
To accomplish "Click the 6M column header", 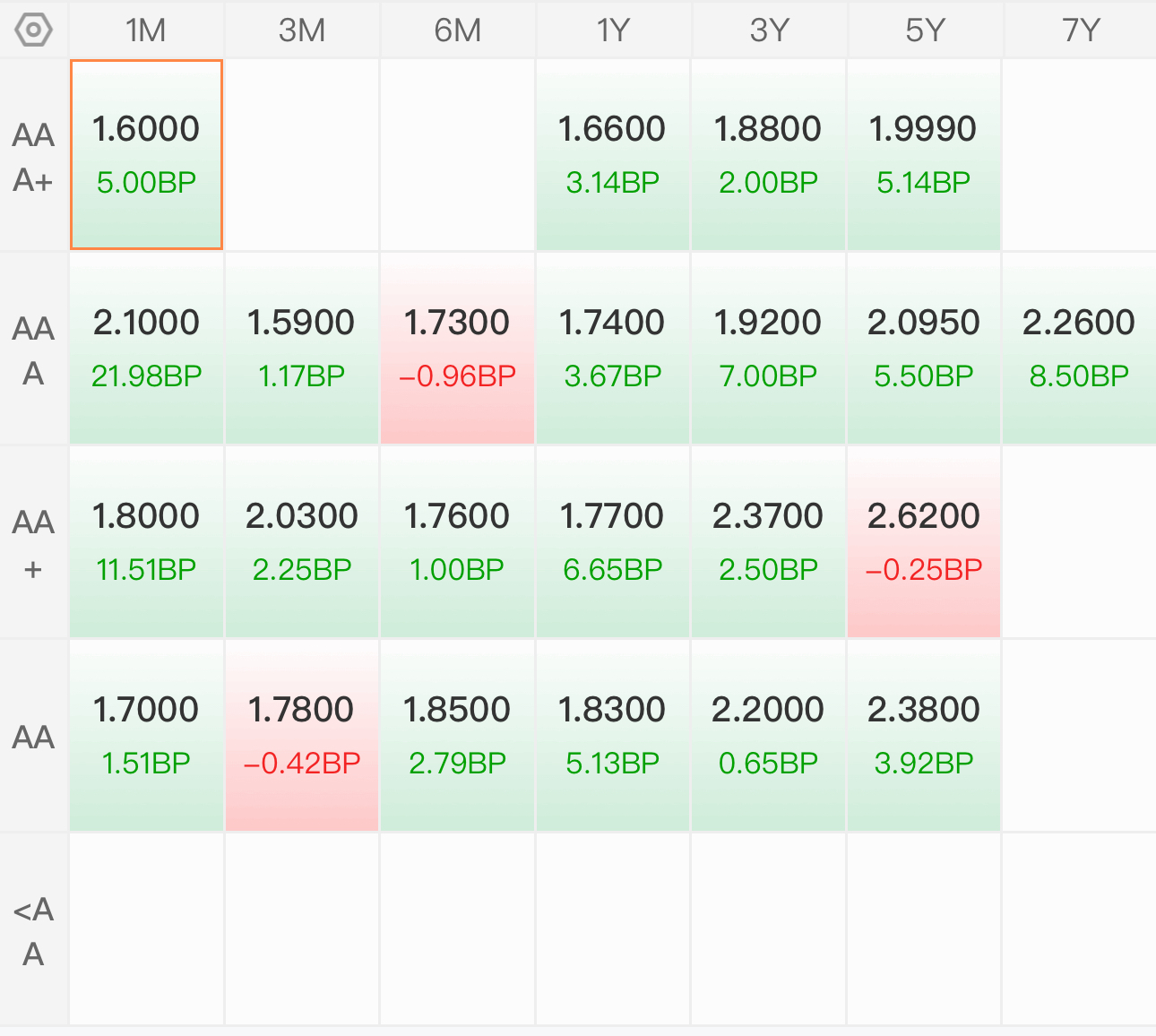I will coord(457,30).
